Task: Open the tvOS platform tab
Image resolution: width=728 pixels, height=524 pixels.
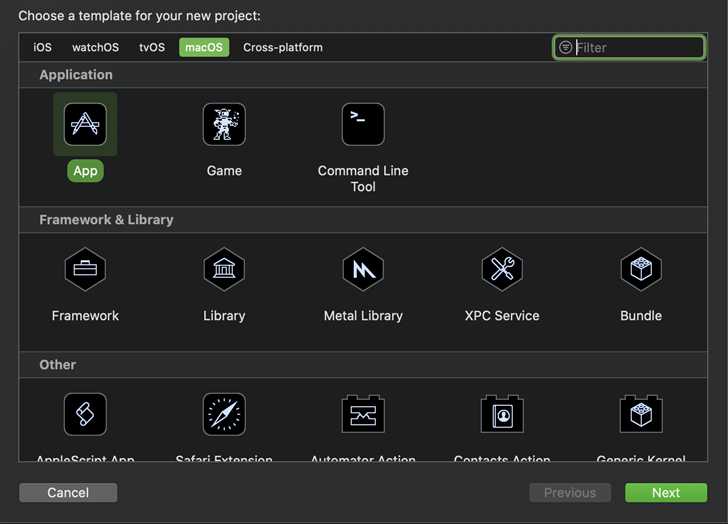Action: tap(152, 47)
